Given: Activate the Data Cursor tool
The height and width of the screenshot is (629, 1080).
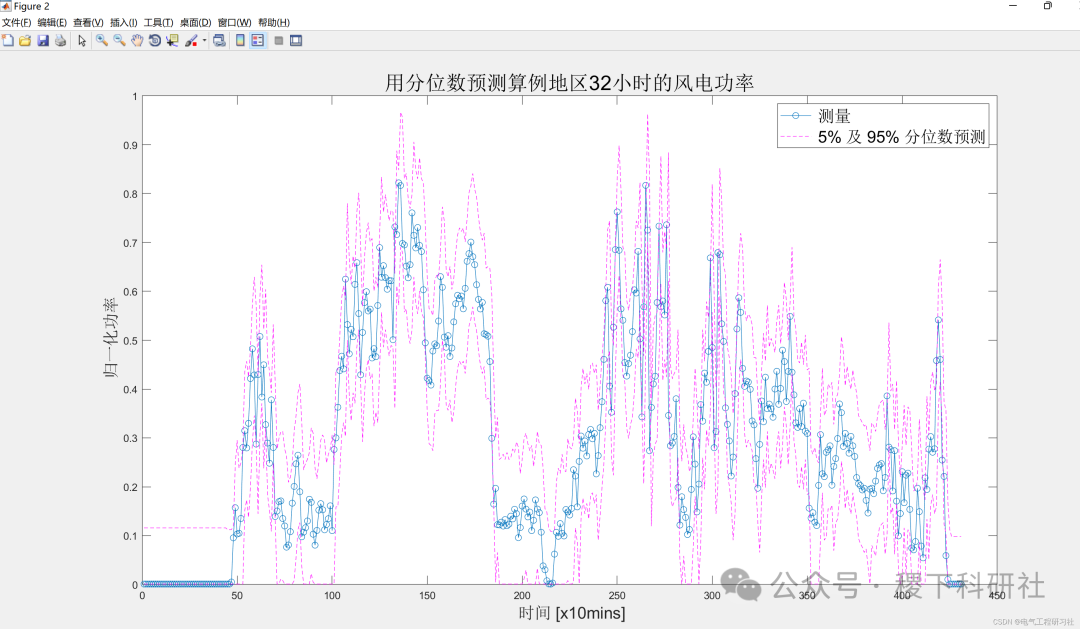Looking at the screenshot, I should coord(172,41).
